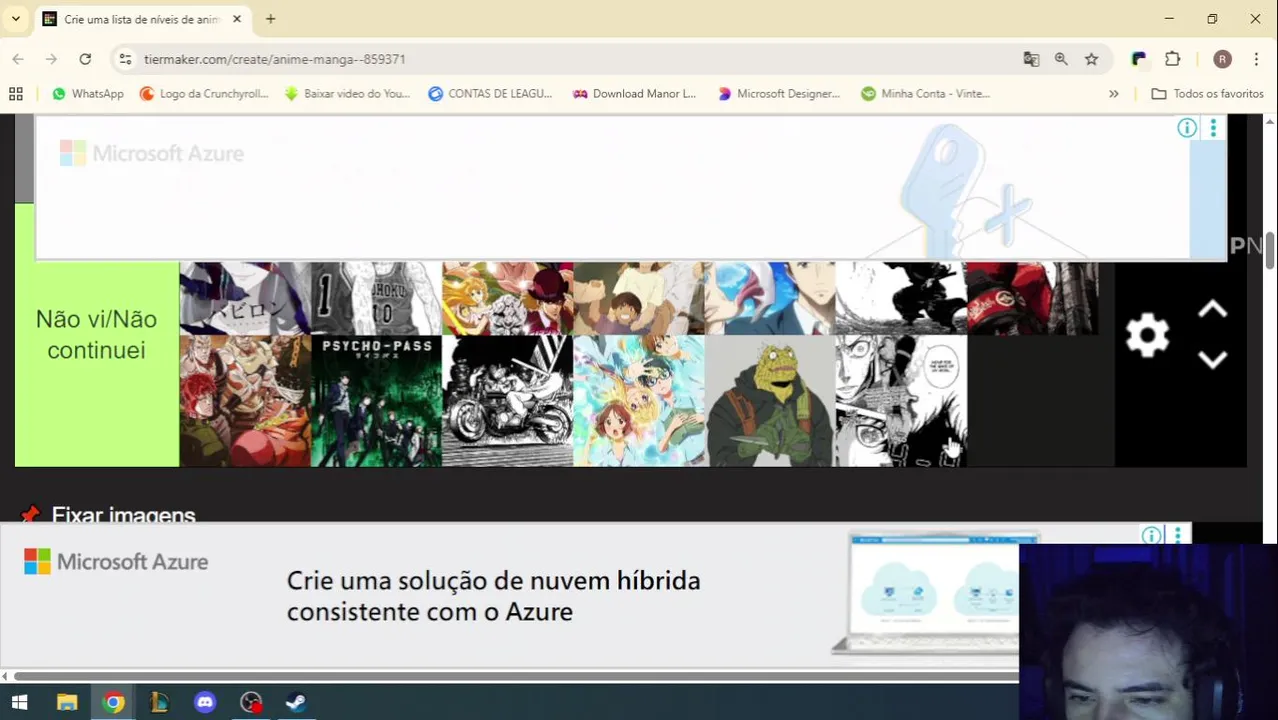Open the colored extension icon beside Extensions
Image resolution: width=1278 pixels, height=720 pixels.
[1139, 59]
